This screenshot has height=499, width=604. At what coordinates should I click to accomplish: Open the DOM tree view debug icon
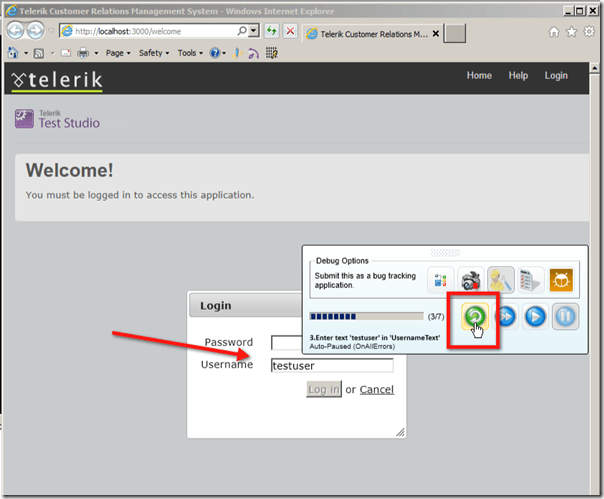tap(440, 280)
